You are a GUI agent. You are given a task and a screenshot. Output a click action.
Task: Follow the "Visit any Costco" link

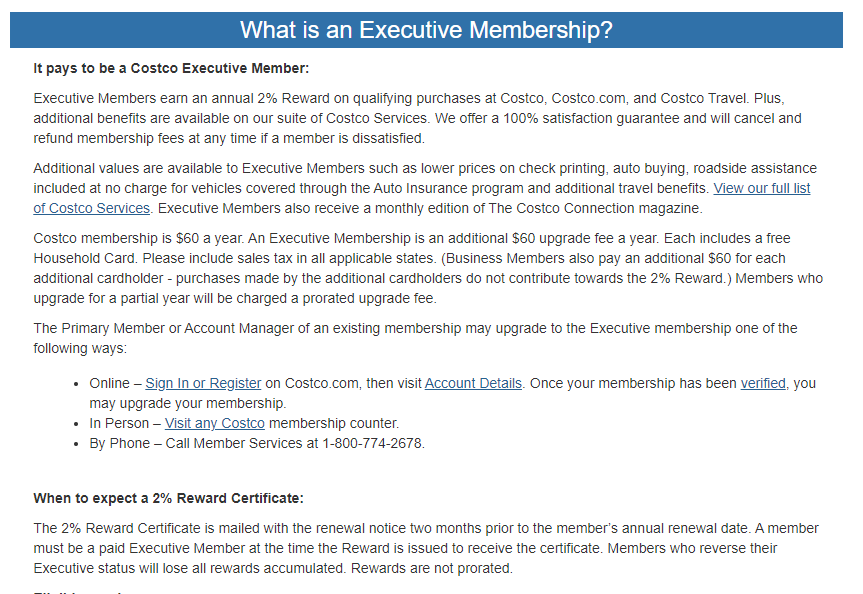[x=215, y=423]
